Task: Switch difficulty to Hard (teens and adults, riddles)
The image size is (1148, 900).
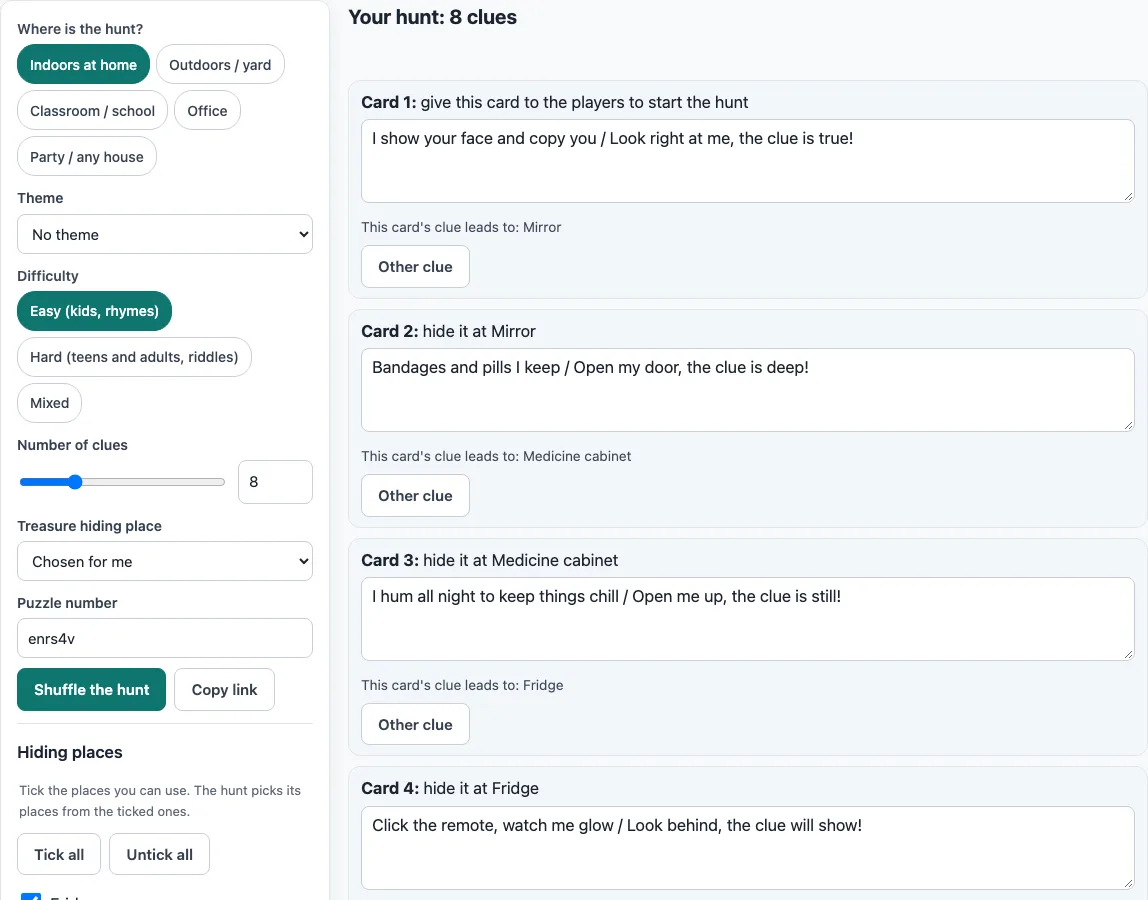Action: pos(134,357)
